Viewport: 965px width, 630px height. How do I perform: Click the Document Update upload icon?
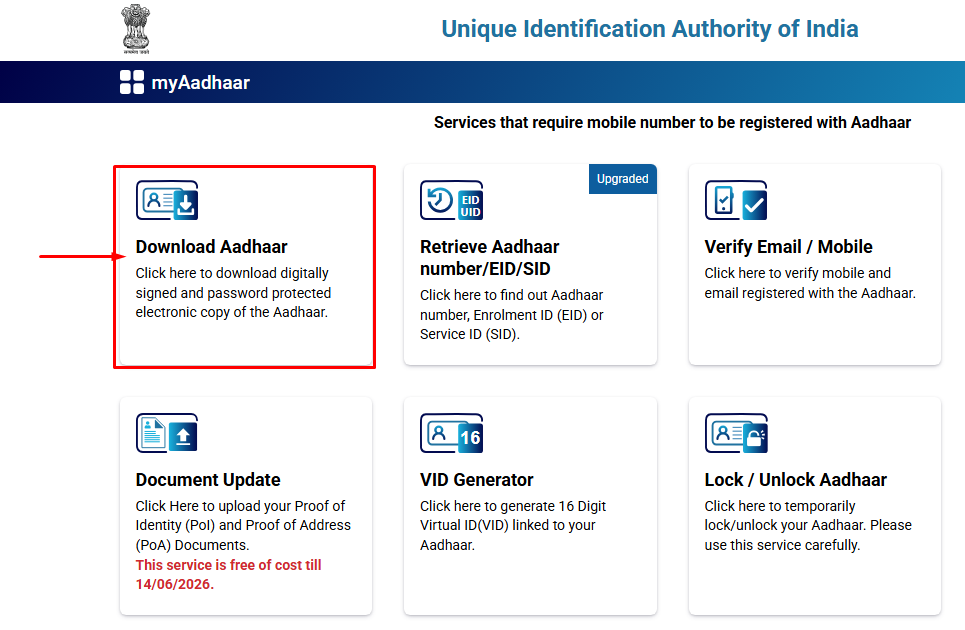pyautogui.click(x=166, y=433)
